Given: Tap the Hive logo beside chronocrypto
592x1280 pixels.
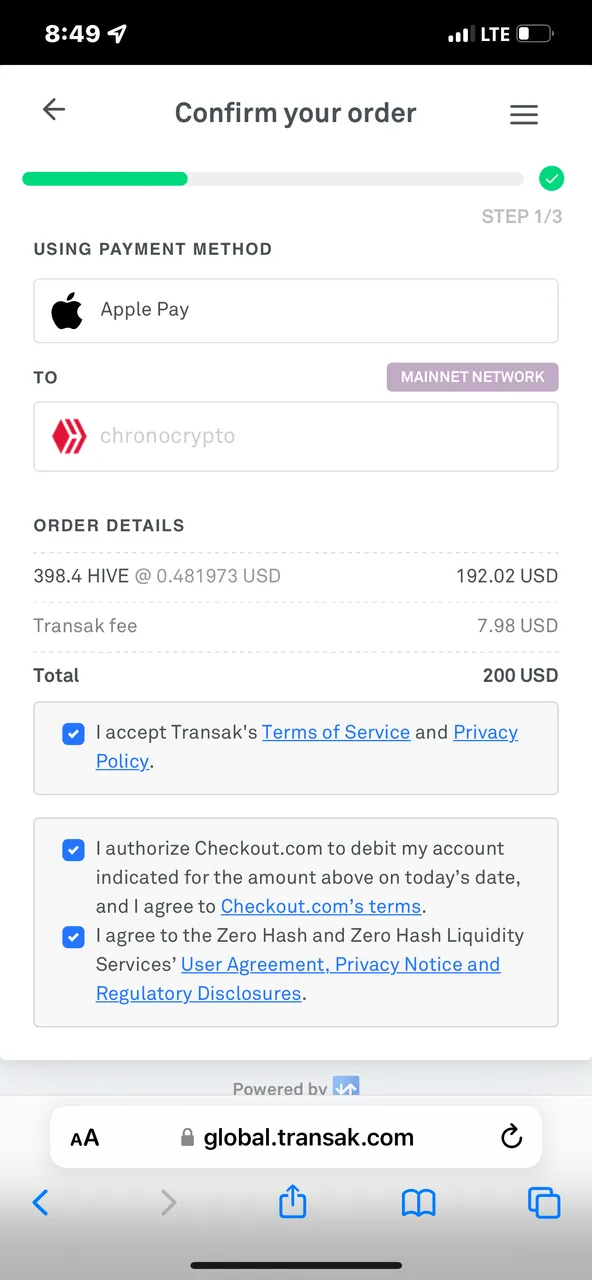Looking at the screenshot, I should [x=69, y=437].
